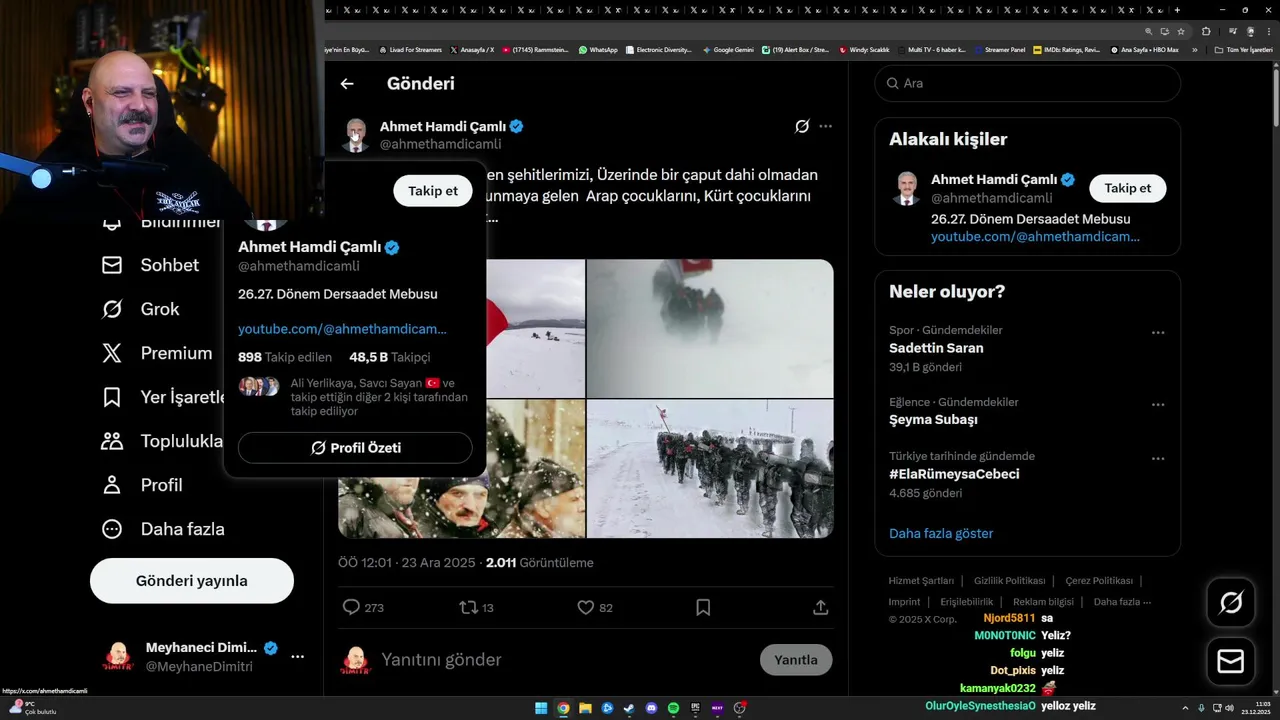This screenshot has width=1280, height=720.
Task: Click Daha fazla göster under Neler oluyor
Action: (x=941, y=533)
